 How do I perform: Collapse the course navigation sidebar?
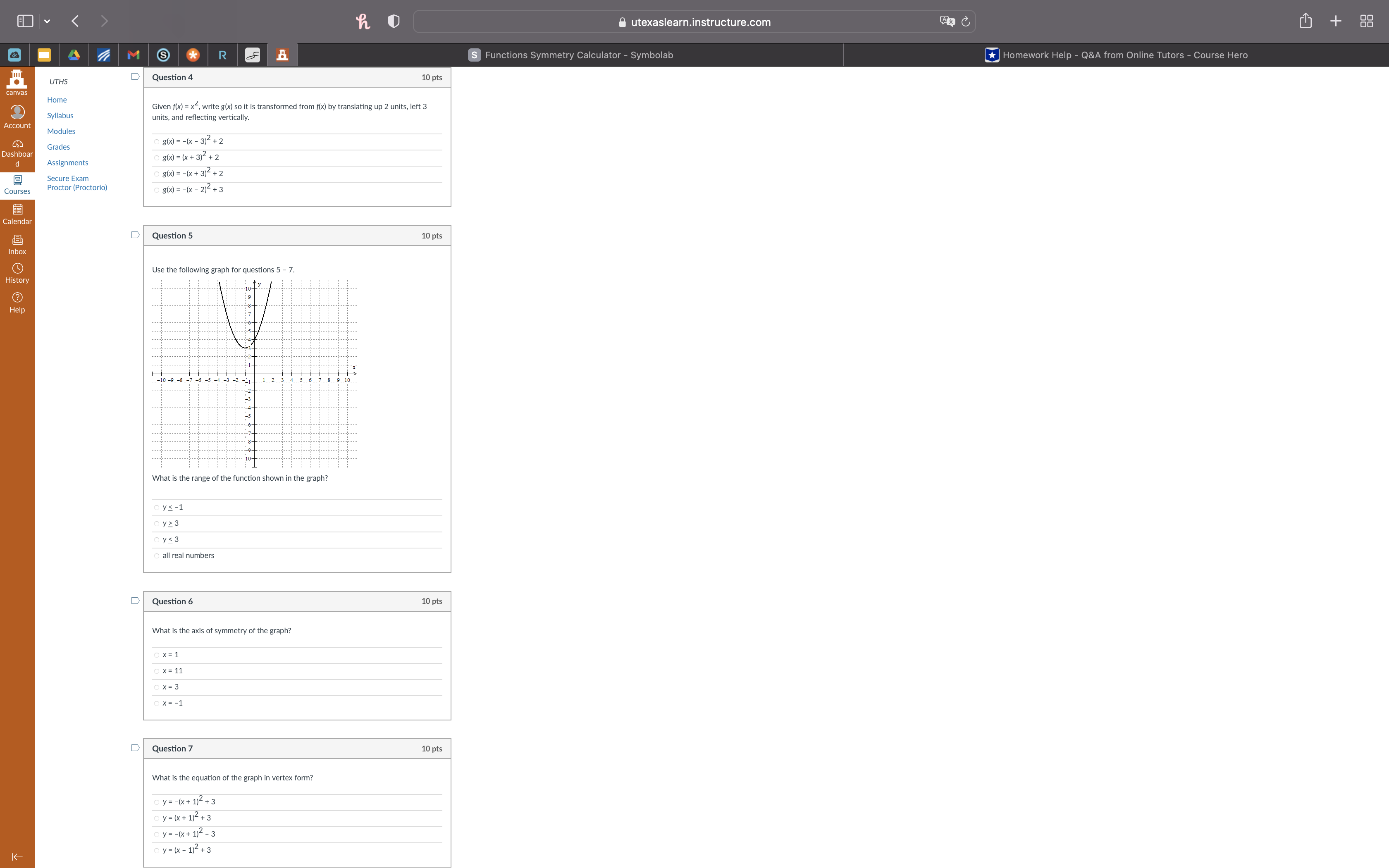pyautogui.click(x=17, y=856)
